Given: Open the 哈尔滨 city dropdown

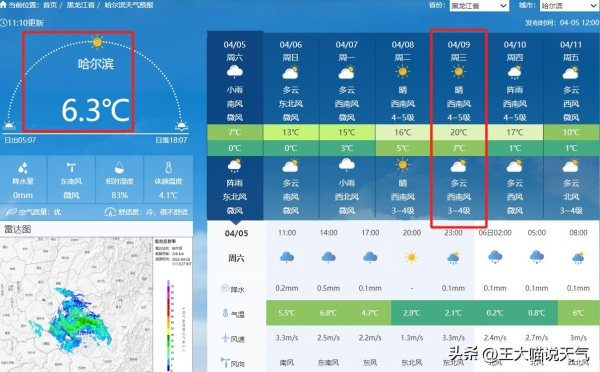Looking at the screenshot, I should point(569,6).
